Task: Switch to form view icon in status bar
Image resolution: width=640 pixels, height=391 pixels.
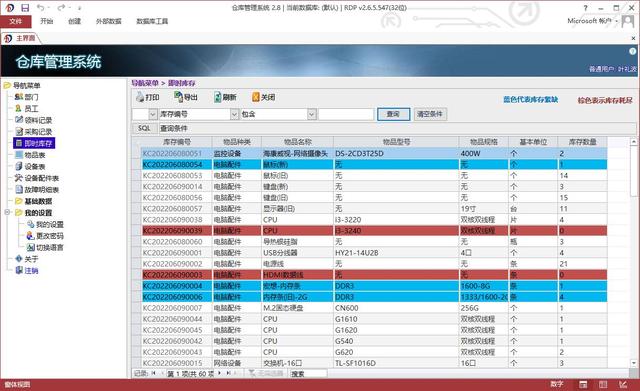Action: click(583, 384)
